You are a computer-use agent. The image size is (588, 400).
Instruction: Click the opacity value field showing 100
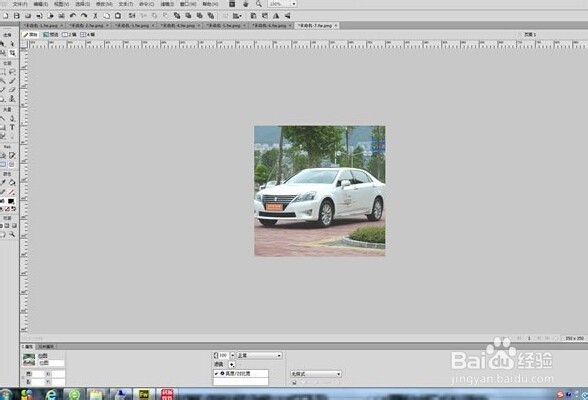tap(224, 355)
